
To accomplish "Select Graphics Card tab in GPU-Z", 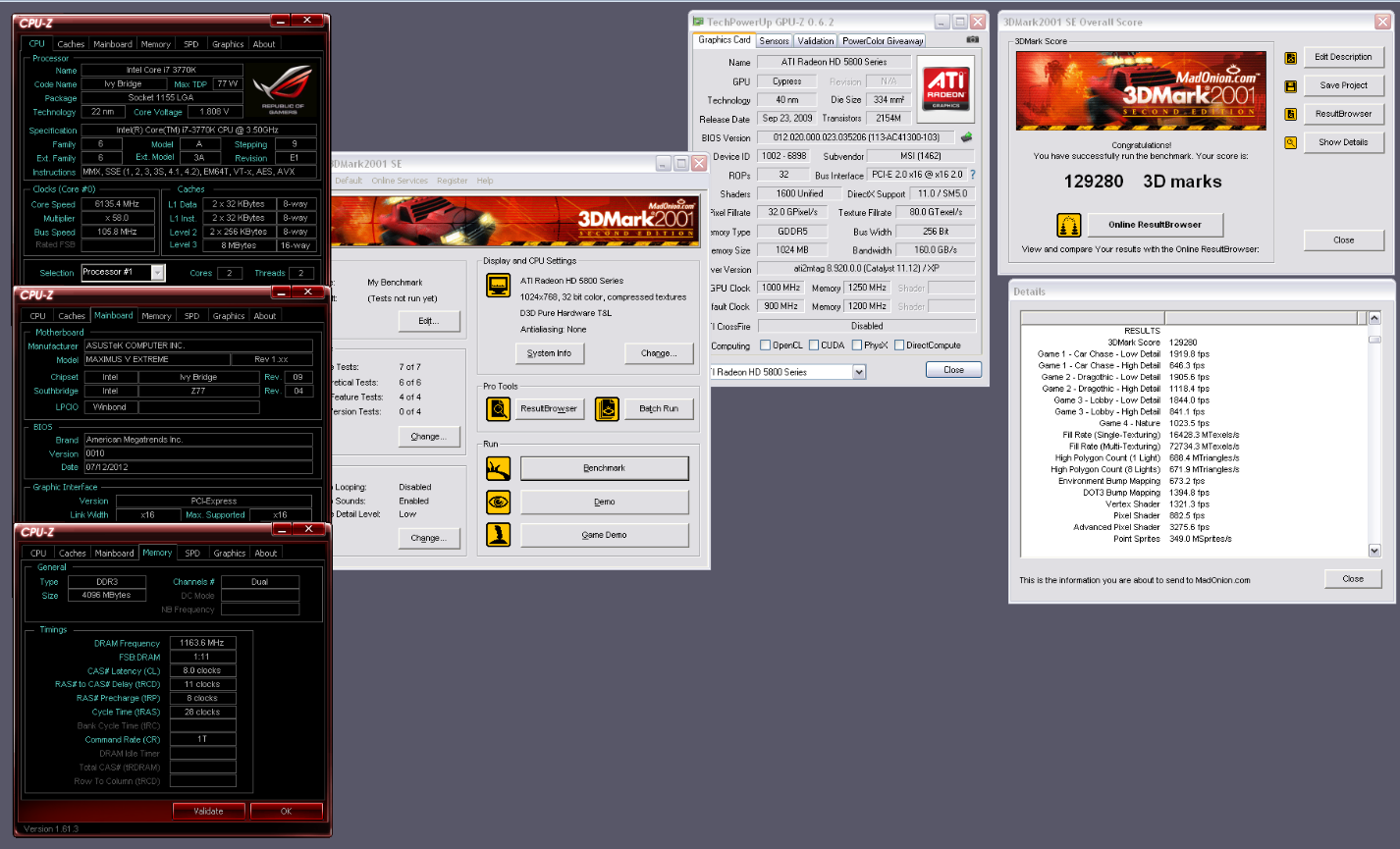I will coord(725,40).
